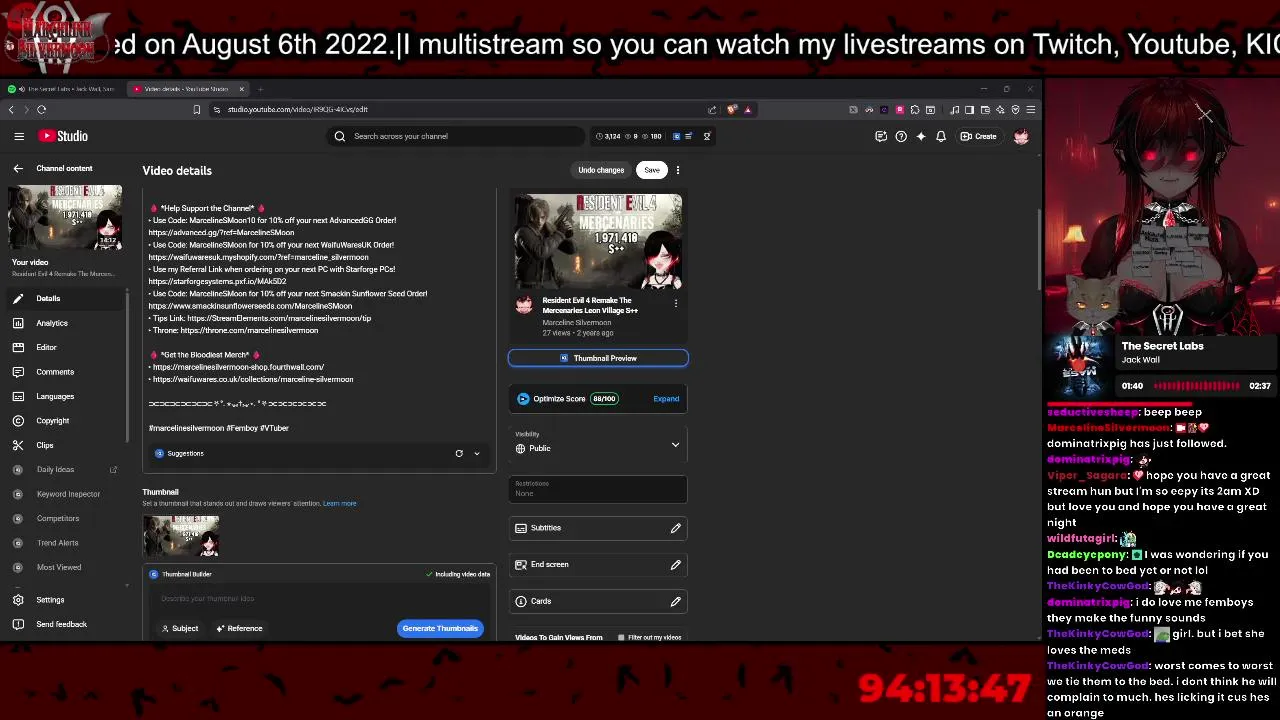
Task: Click the Reference button in Thumbnail Builder
Action: coord(239,628)
